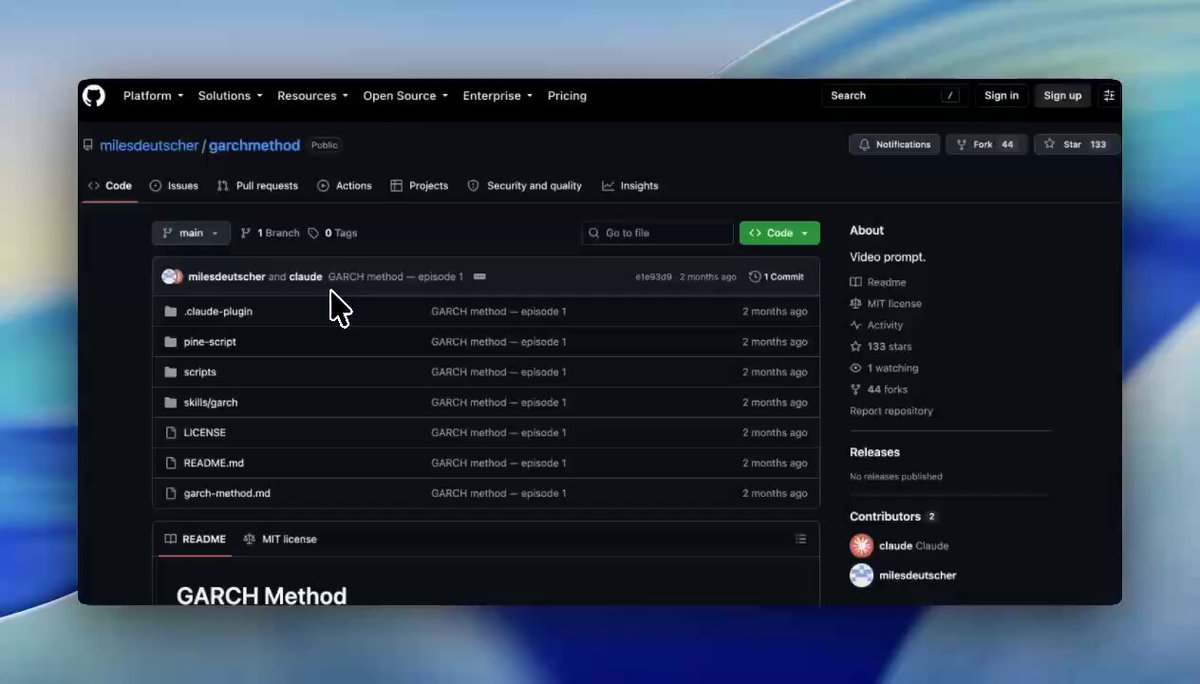1200x684 pixels.
Task: Open the .claude-plugin folder
Action: [218, 312]
